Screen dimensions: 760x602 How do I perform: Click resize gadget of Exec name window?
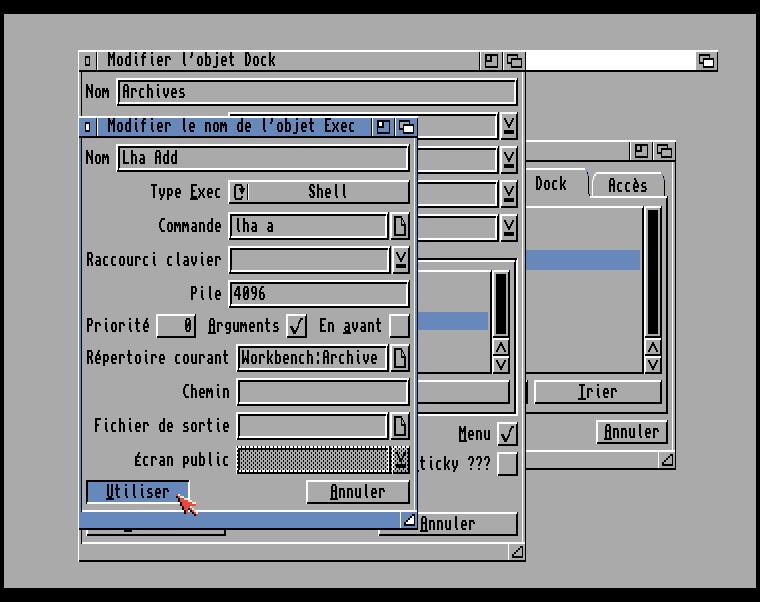[x=408, y=520]
